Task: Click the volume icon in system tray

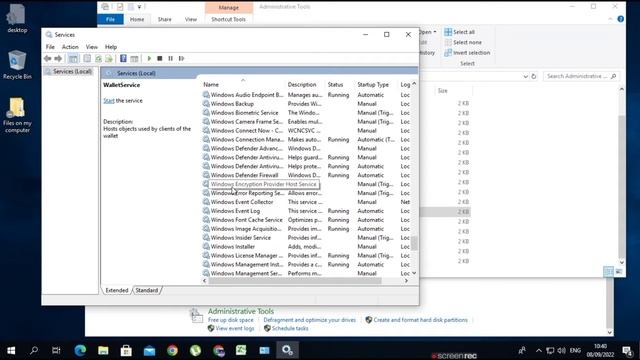Action: [x=562, y=351]
